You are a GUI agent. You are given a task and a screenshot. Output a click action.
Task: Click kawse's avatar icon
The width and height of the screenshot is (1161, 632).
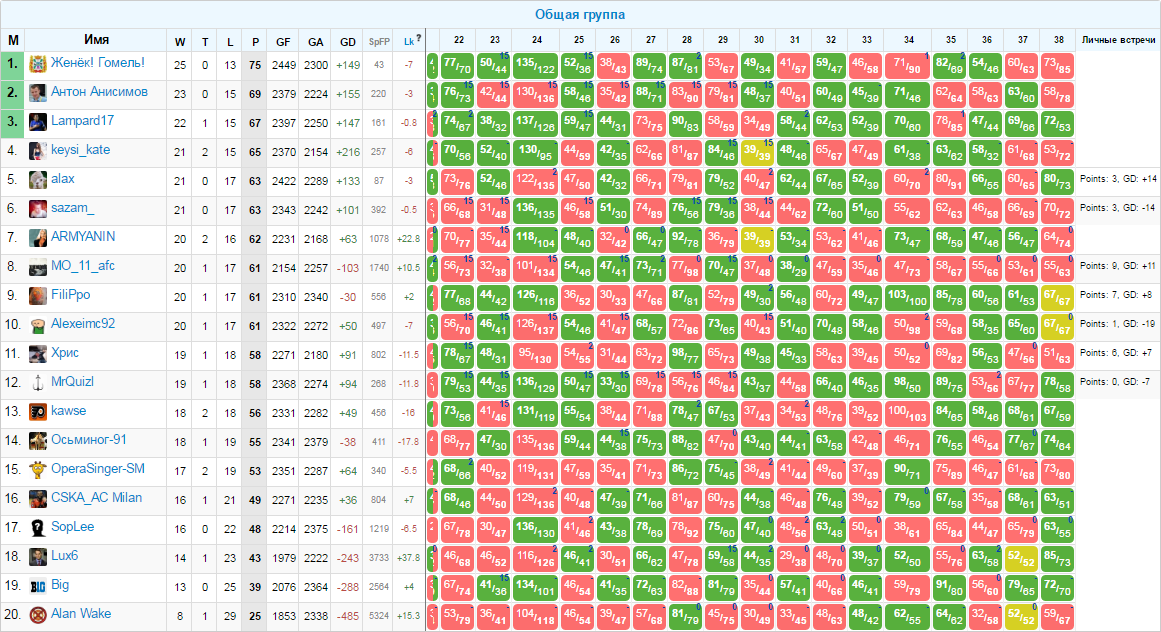[38, 412]
